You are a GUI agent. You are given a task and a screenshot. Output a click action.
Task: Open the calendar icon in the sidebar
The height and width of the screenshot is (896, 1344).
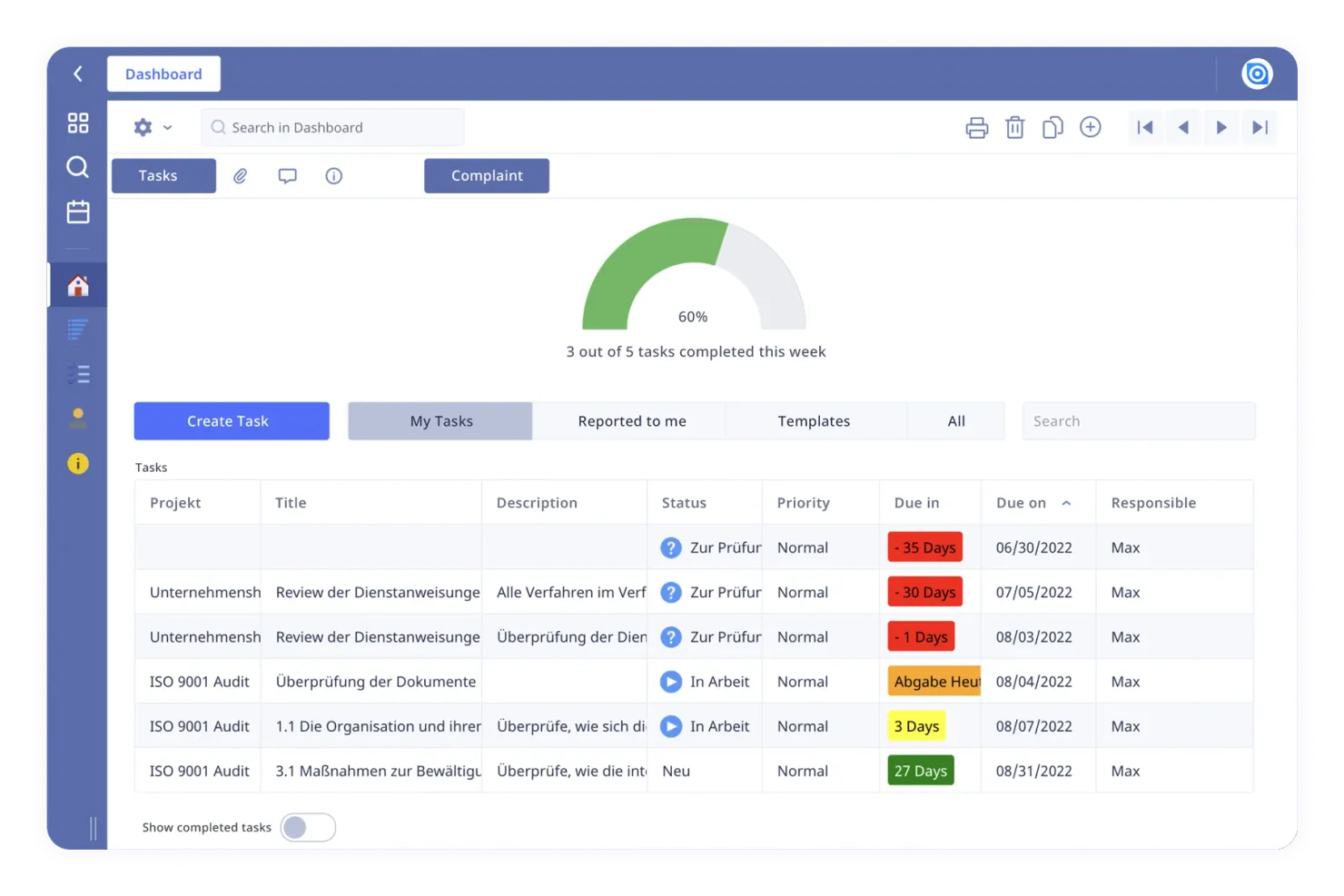click(78, 212)
